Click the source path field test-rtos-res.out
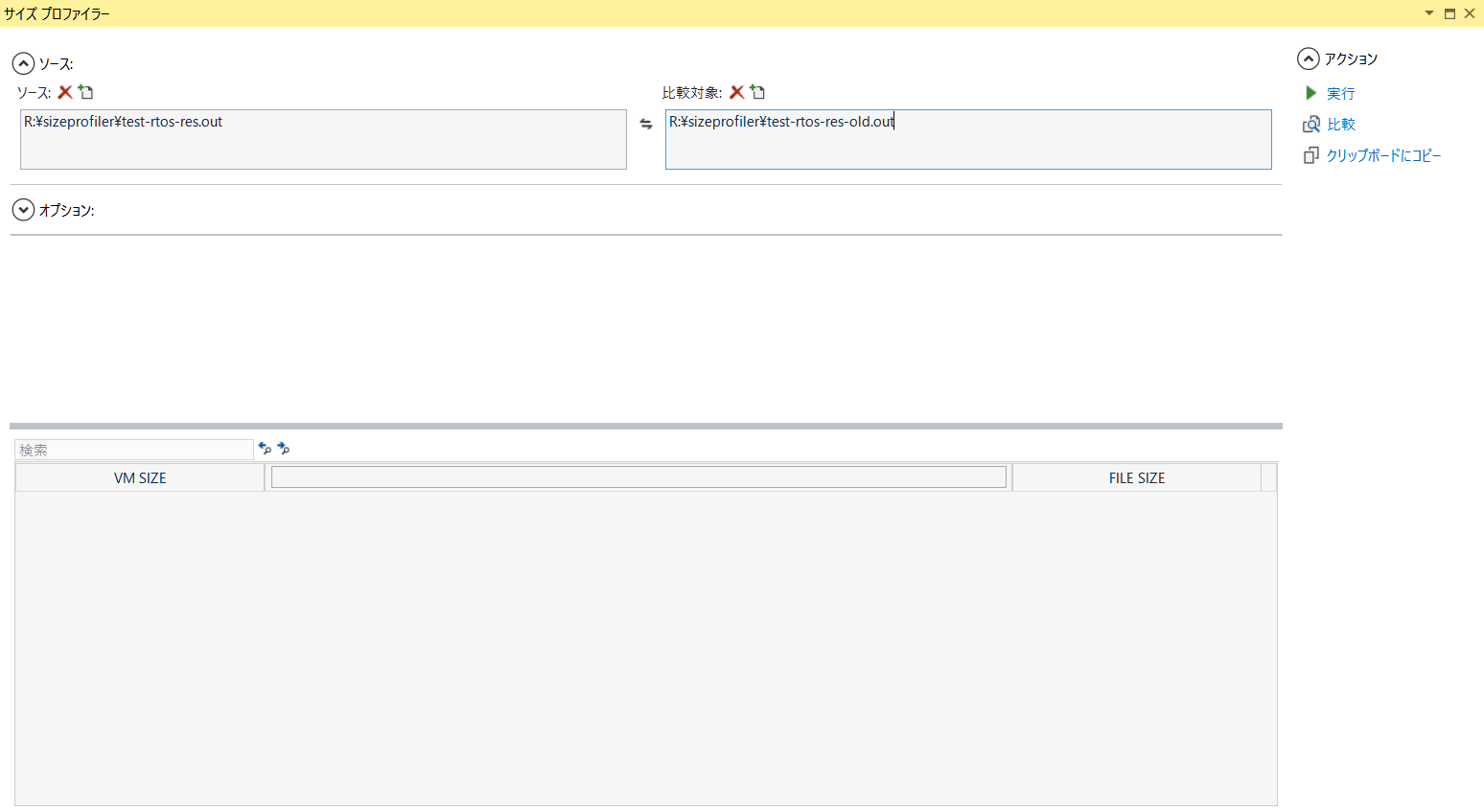Viewport: 1484px width, 812px height. point(323,139)
